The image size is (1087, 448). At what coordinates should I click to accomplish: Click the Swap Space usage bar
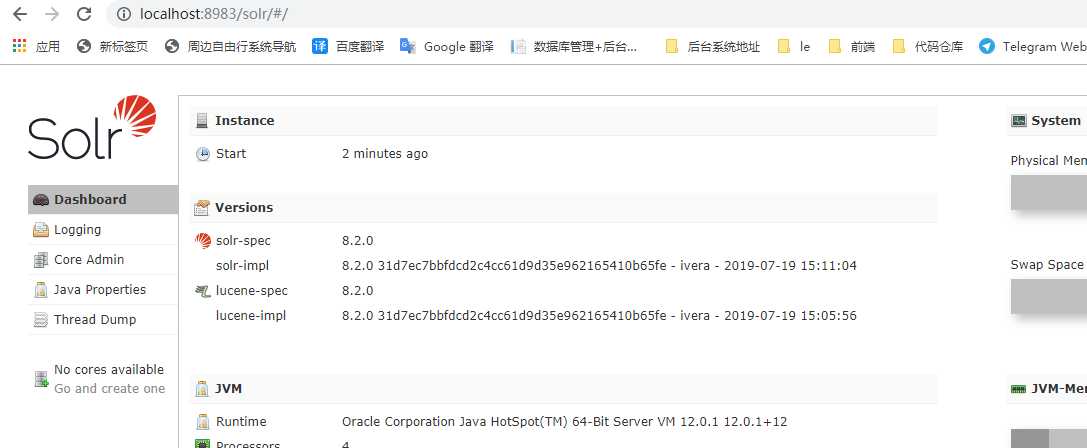pyautogui.click(x=1049, y=297)
